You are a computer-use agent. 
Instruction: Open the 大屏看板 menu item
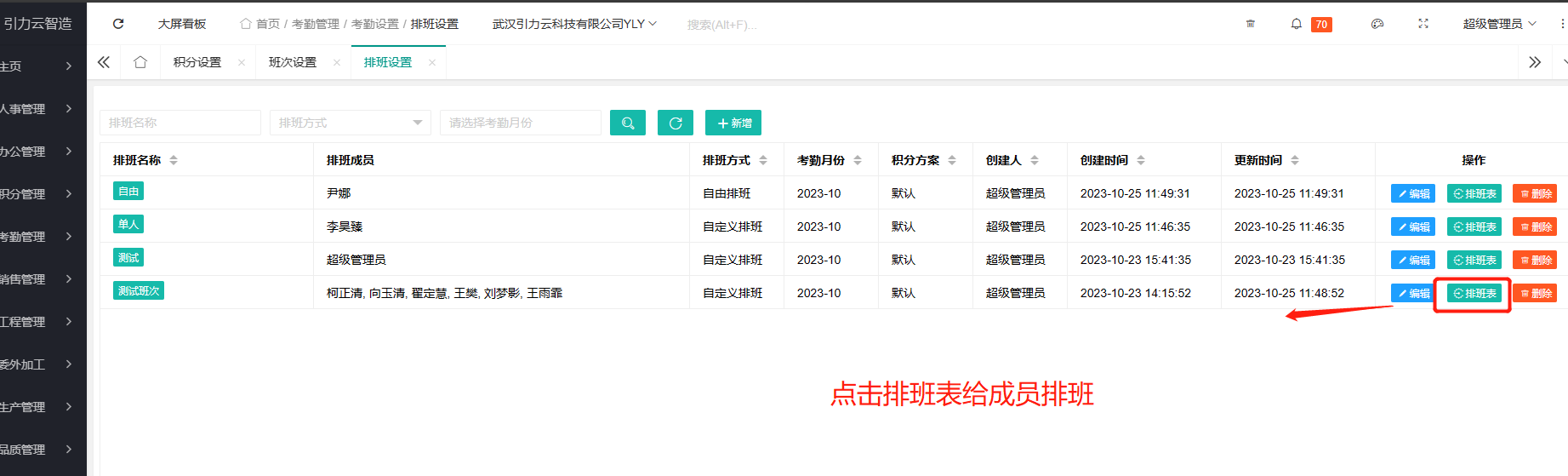click(182, 24)
